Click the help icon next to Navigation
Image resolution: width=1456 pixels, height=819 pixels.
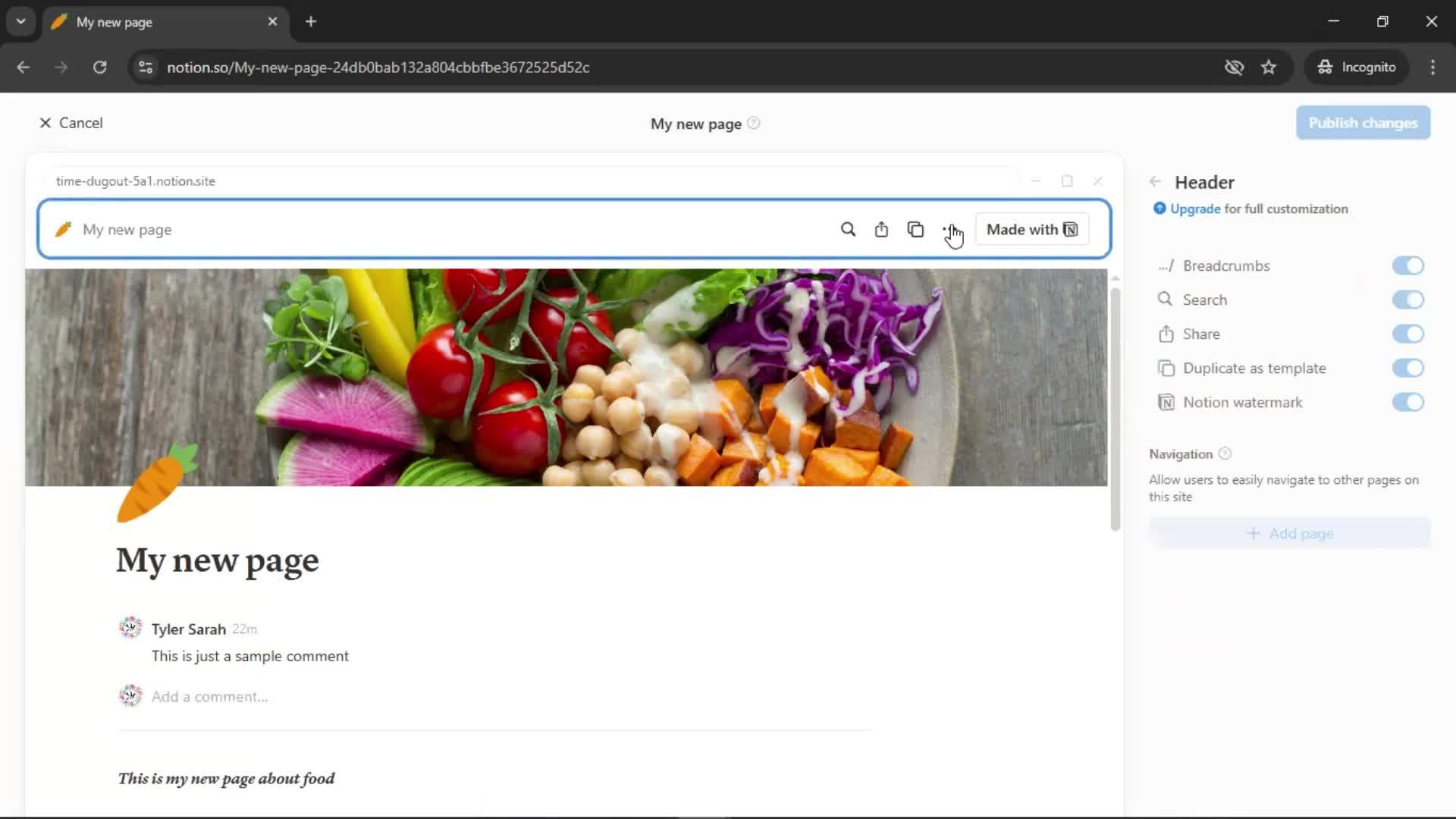1224,453
